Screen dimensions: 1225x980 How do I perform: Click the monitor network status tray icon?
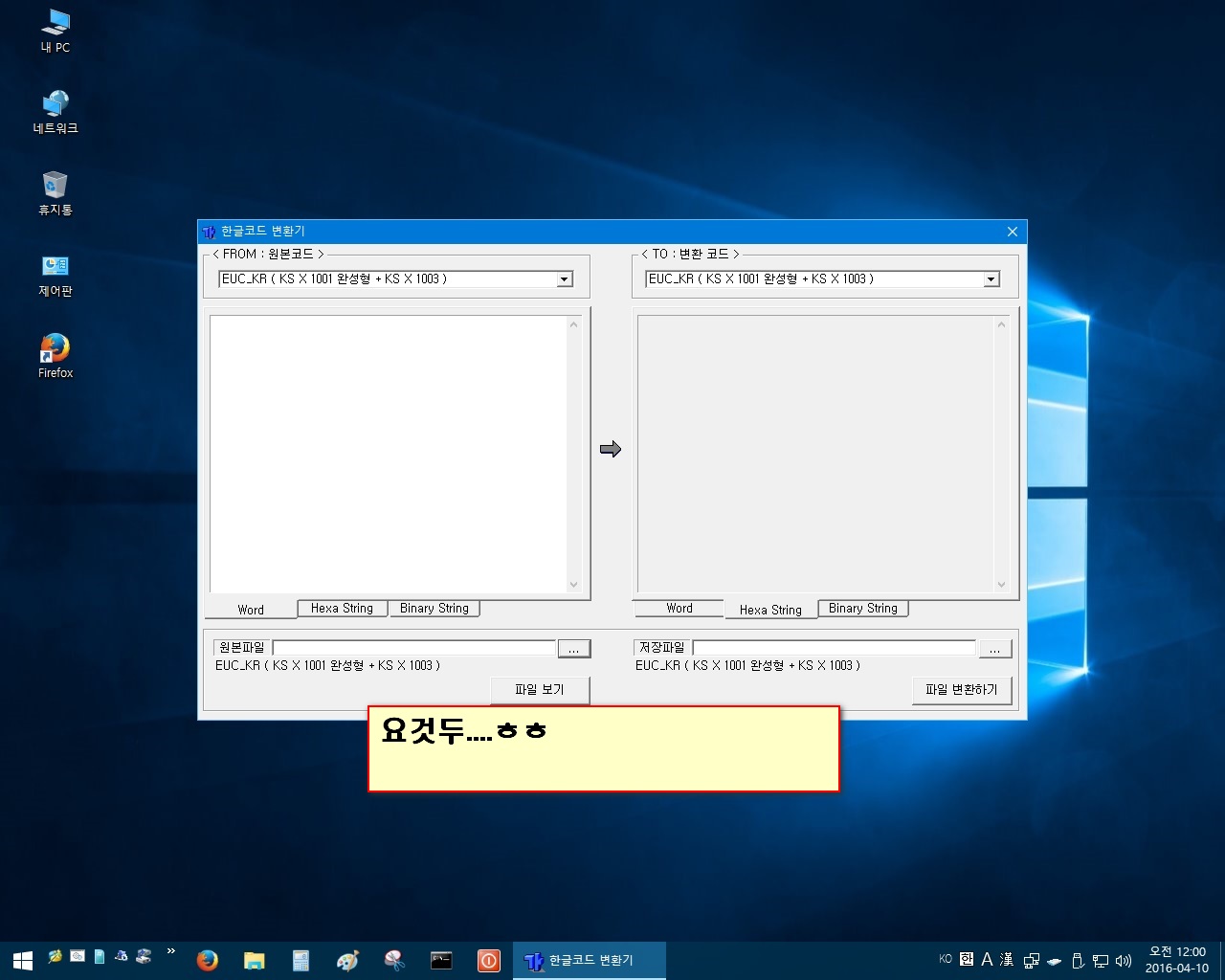[x=1101, y=960]
